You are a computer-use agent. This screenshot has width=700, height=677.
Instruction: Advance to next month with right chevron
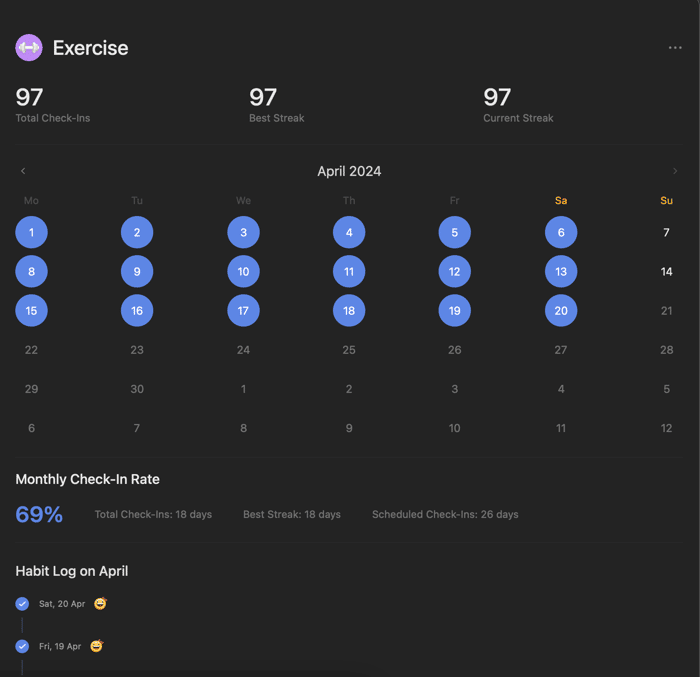tap(675, 171)
